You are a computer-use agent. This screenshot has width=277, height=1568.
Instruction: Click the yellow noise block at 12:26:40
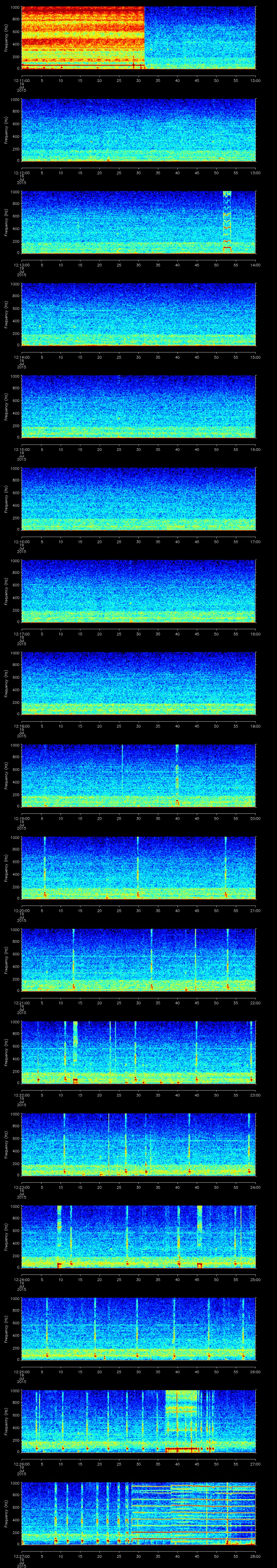[182, 1421]
